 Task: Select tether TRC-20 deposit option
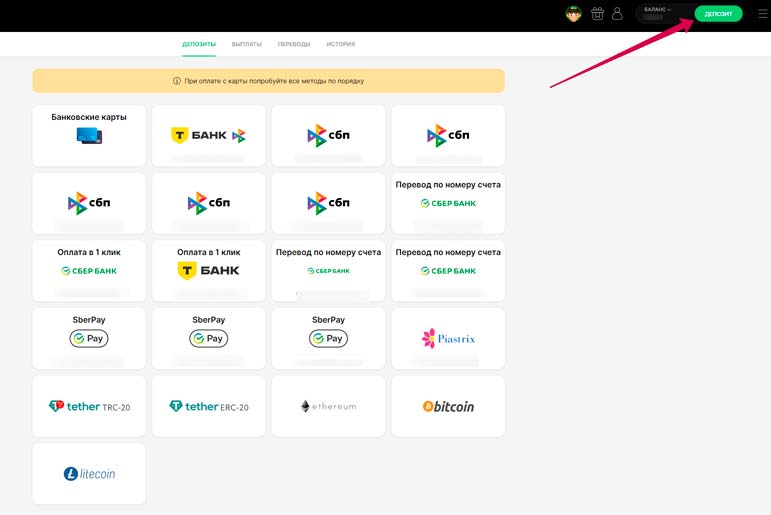(x=89, y=406)
